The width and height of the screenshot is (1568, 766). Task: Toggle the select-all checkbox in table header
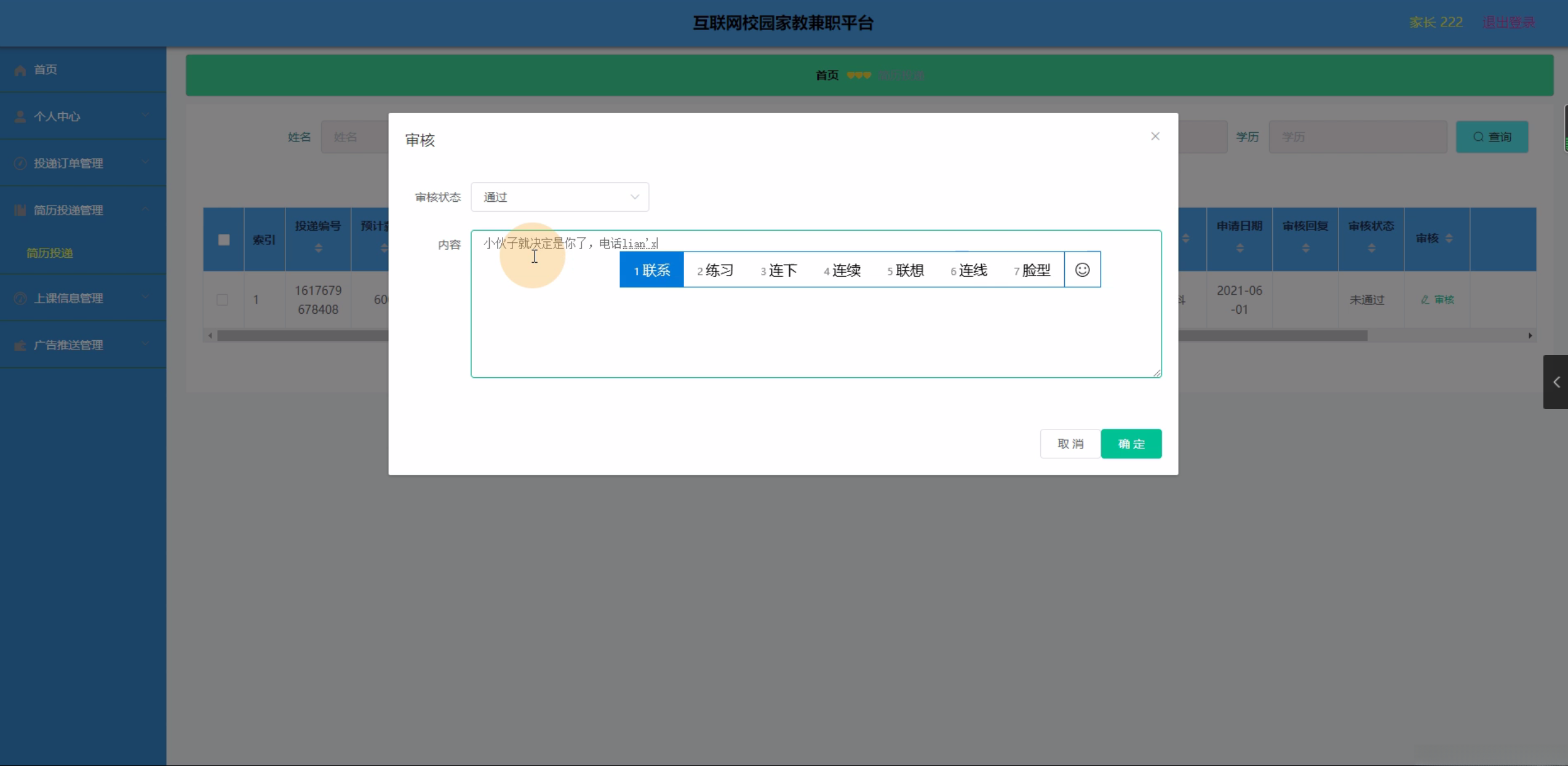tap(224, 240)
